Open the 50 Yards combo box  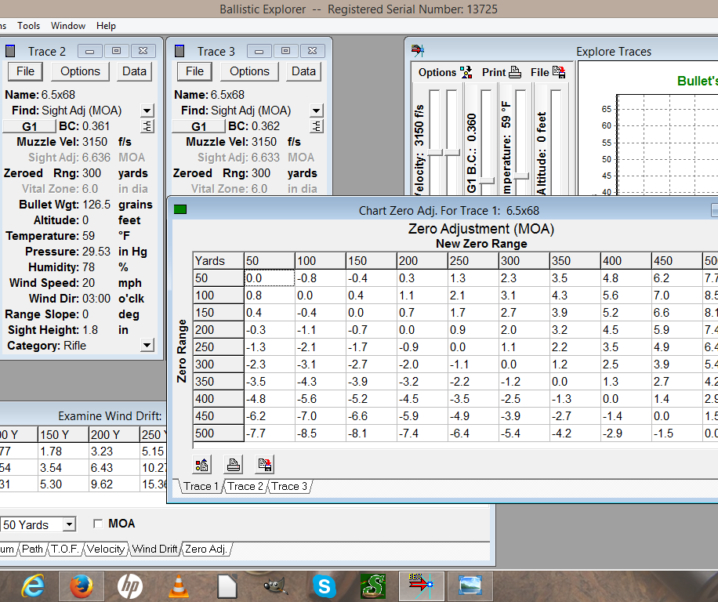(68, 525)
